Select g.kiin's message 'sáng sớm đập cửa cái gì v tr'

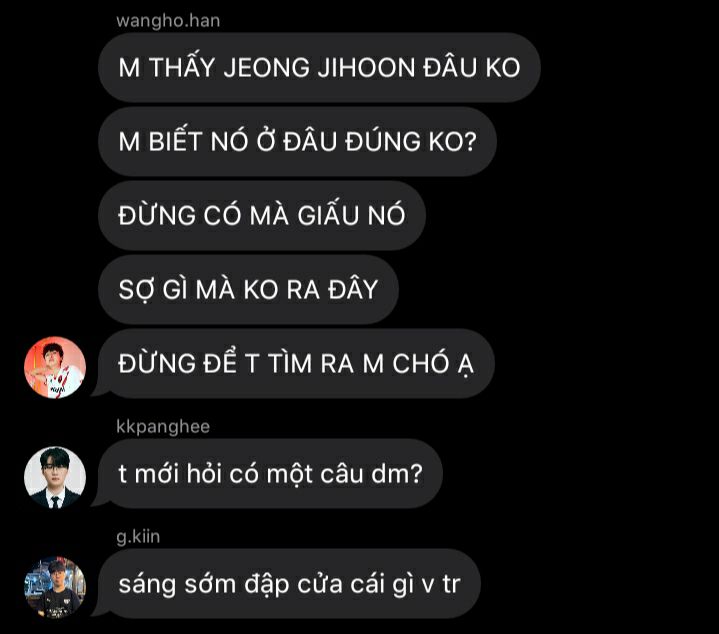tap(289, 584)
